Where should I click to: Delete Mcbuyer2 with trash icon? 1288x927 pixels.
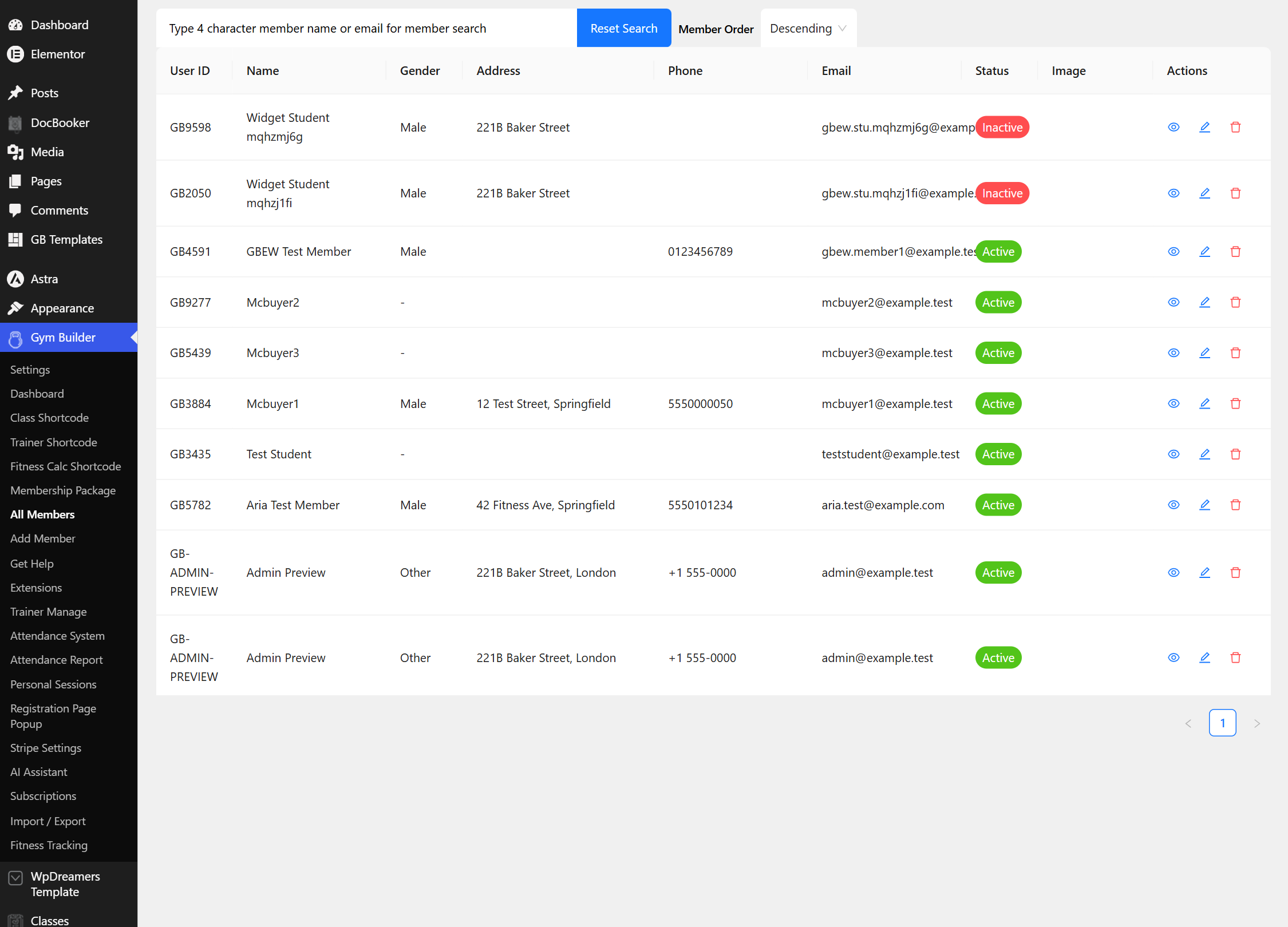click(x=1235, y=302)
